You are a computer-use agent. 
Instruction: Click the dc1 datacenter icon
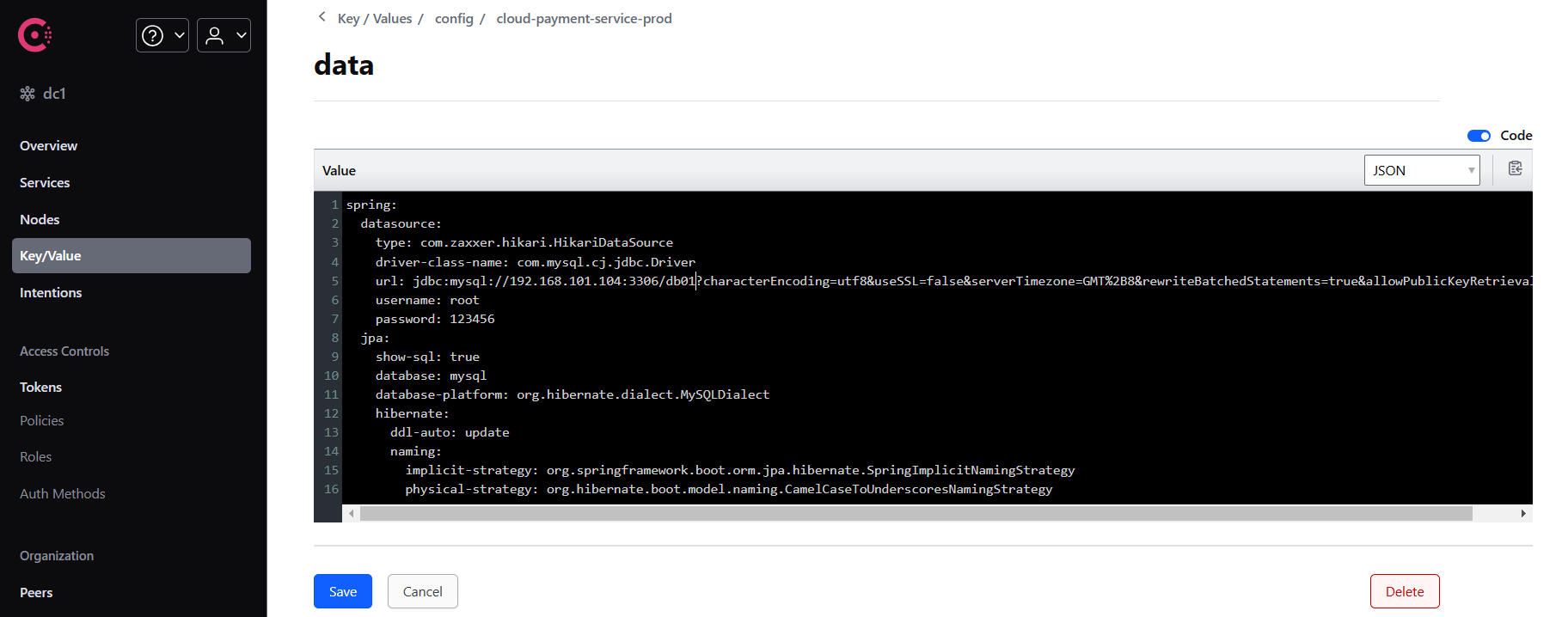28,94
